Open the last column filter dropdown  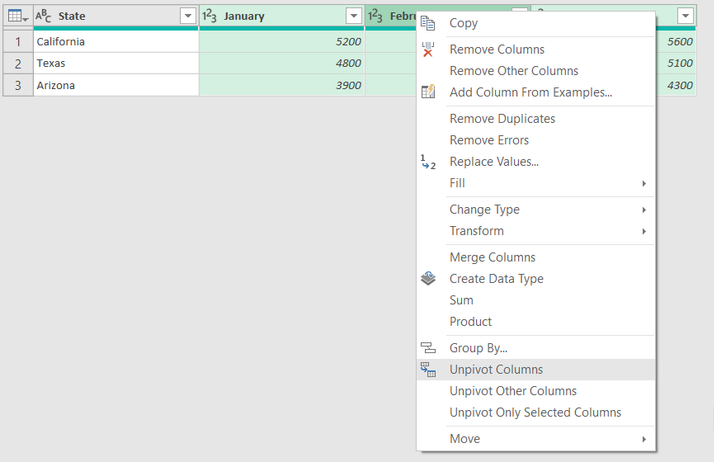pos(685,16)
